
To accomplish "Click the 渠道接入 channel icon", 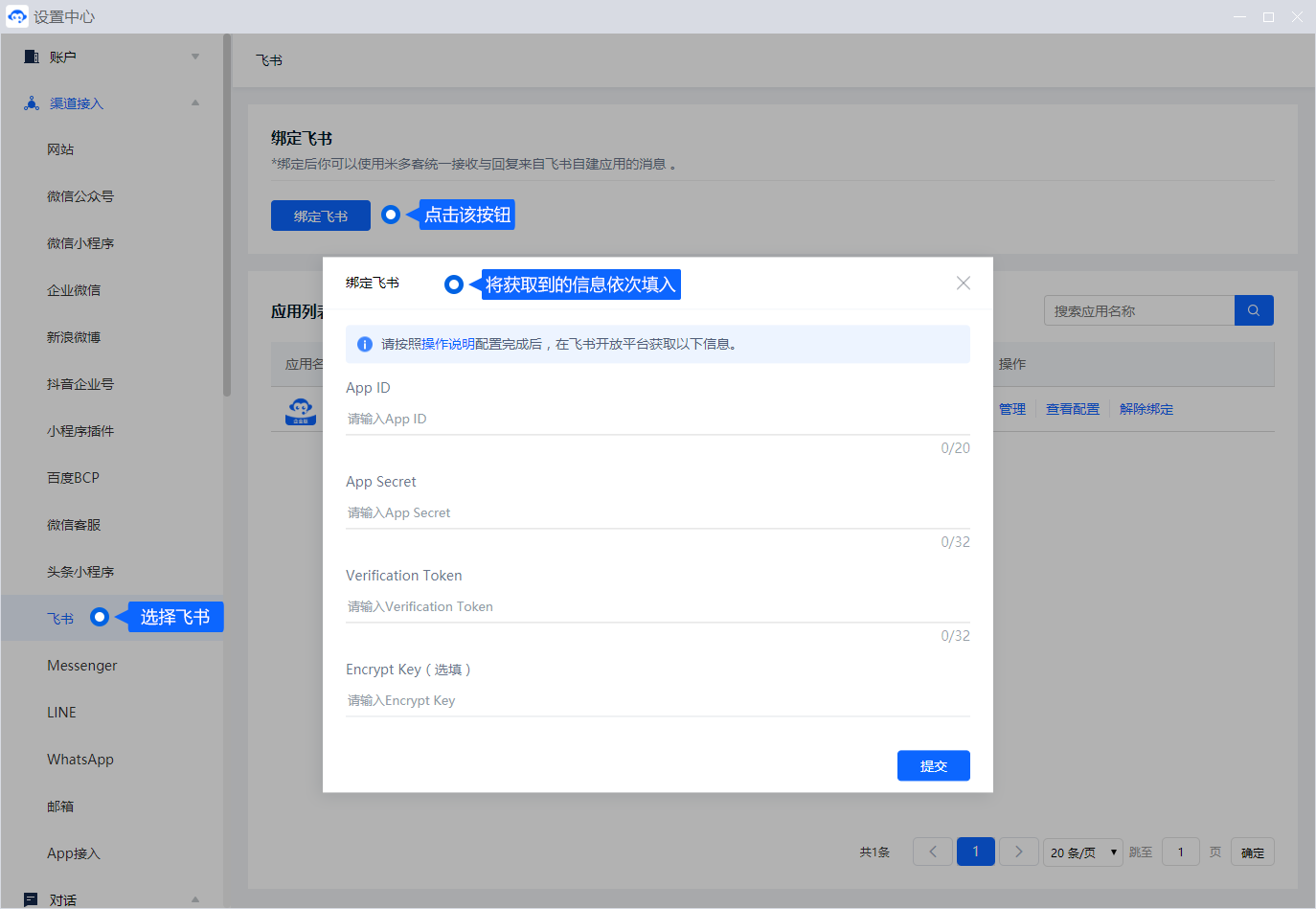I will pyautogui.click(x=32, y=103).
